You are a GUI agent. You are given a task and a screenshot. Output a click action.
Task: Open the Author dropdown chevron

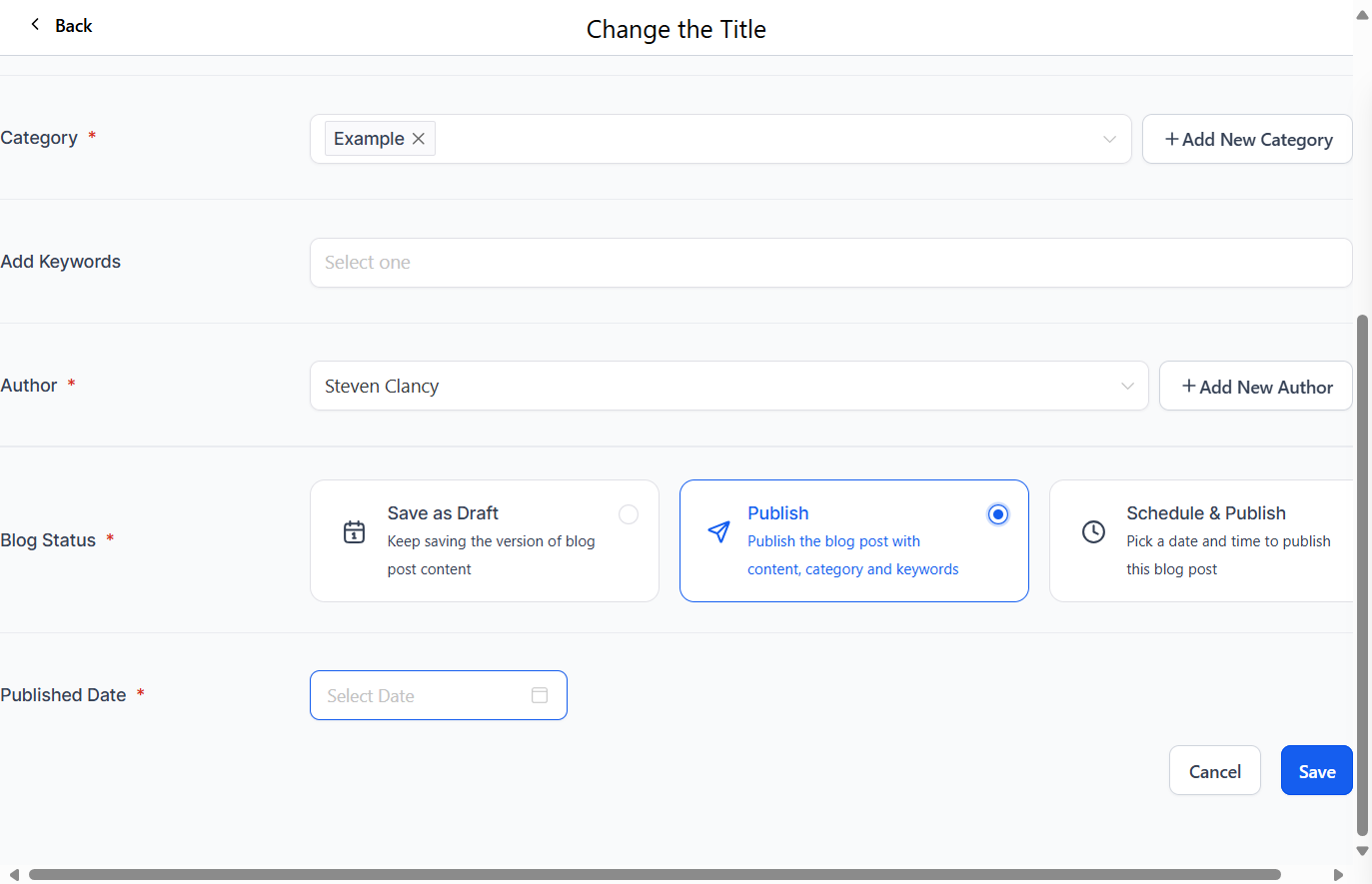(1127, 386)
